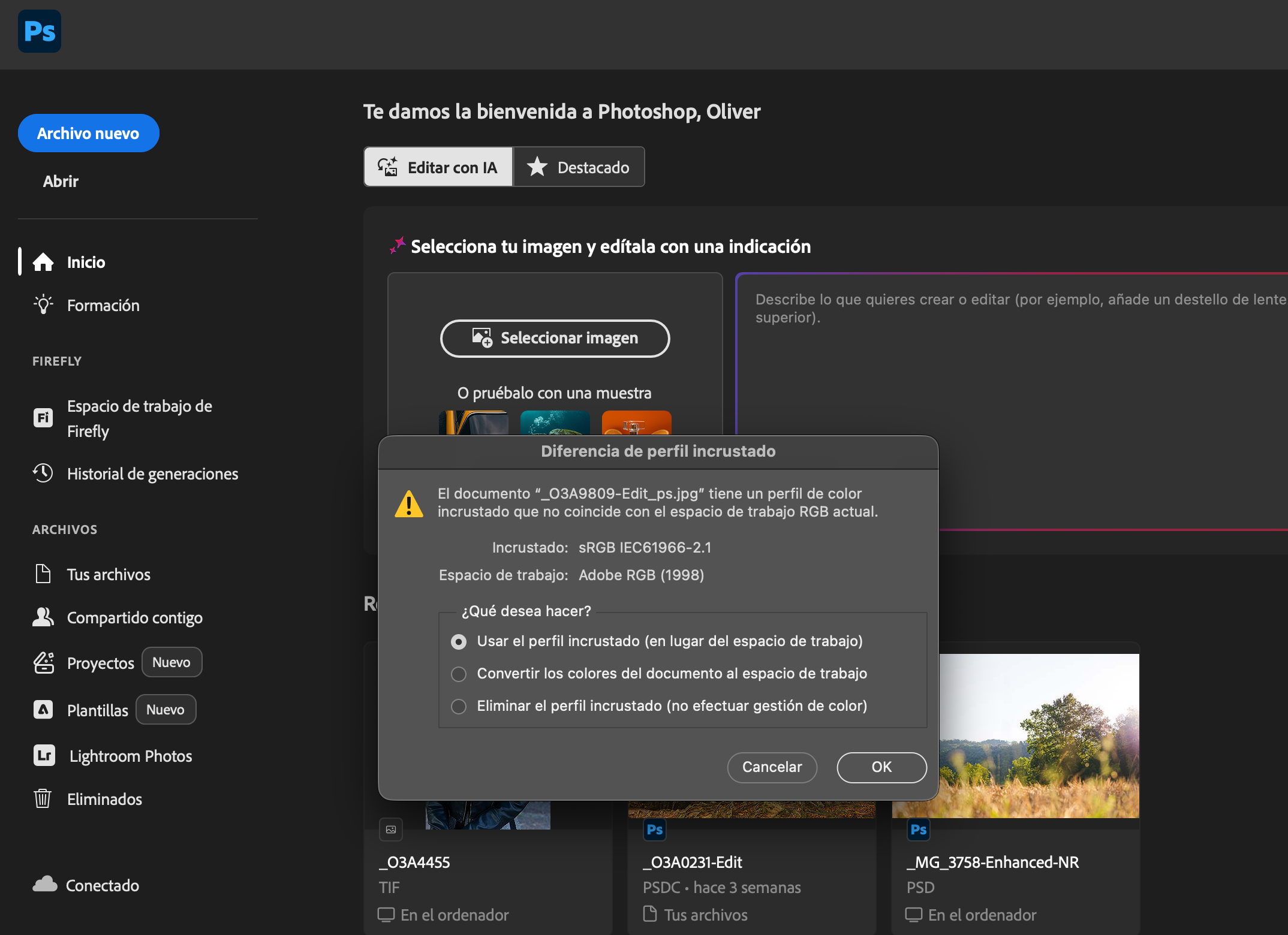1288x935 pixels.
Task: Switch to the Editar con IA tab
Action: [438, 167]
